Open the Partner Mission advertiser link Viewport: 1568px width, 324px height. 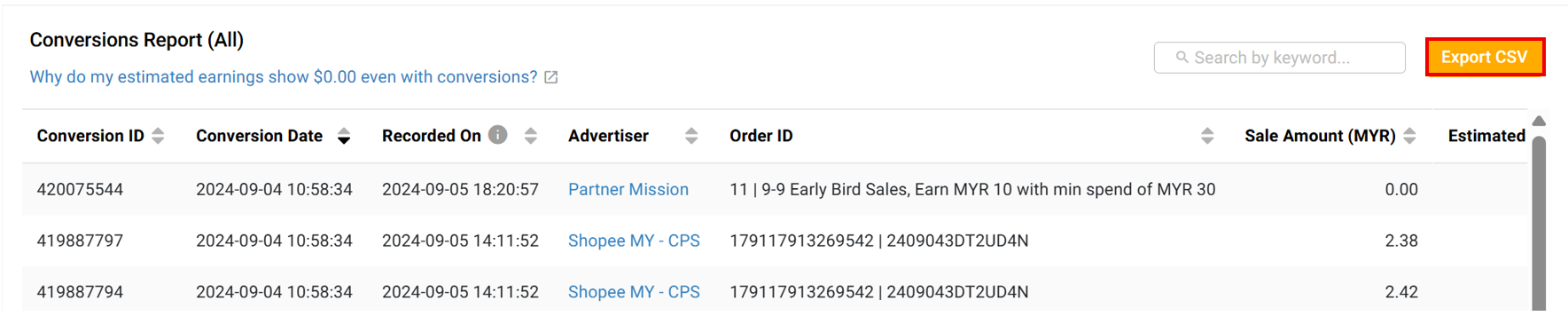point(628,189)
